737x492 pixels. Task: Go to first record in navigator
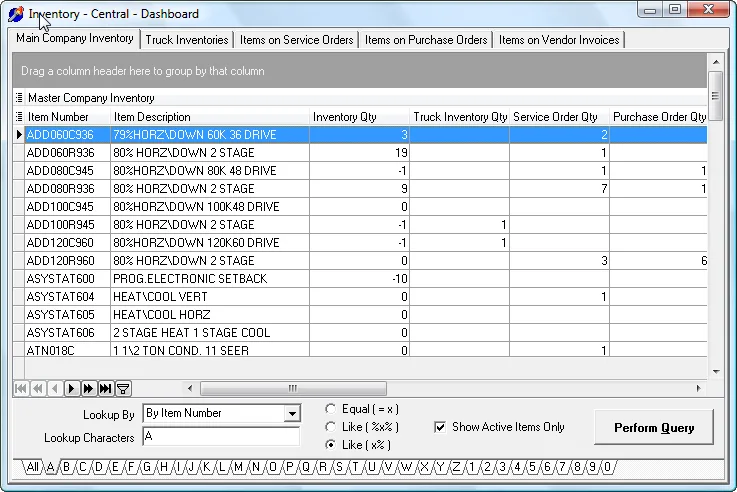click(x=21, y=389)
